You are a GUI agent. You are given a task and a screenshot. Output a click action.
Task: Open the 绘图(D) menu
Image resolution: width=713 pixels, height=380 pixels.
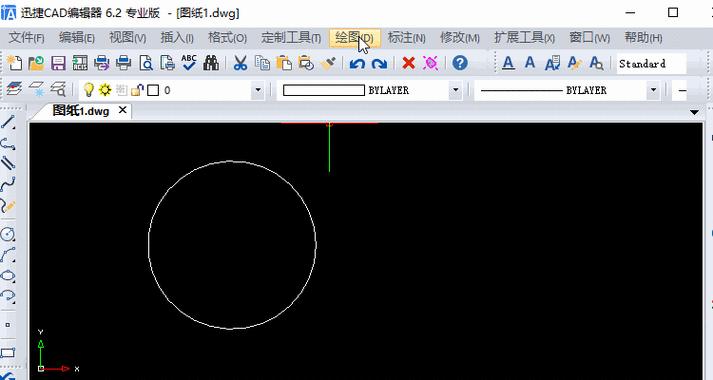coord(354,38)
